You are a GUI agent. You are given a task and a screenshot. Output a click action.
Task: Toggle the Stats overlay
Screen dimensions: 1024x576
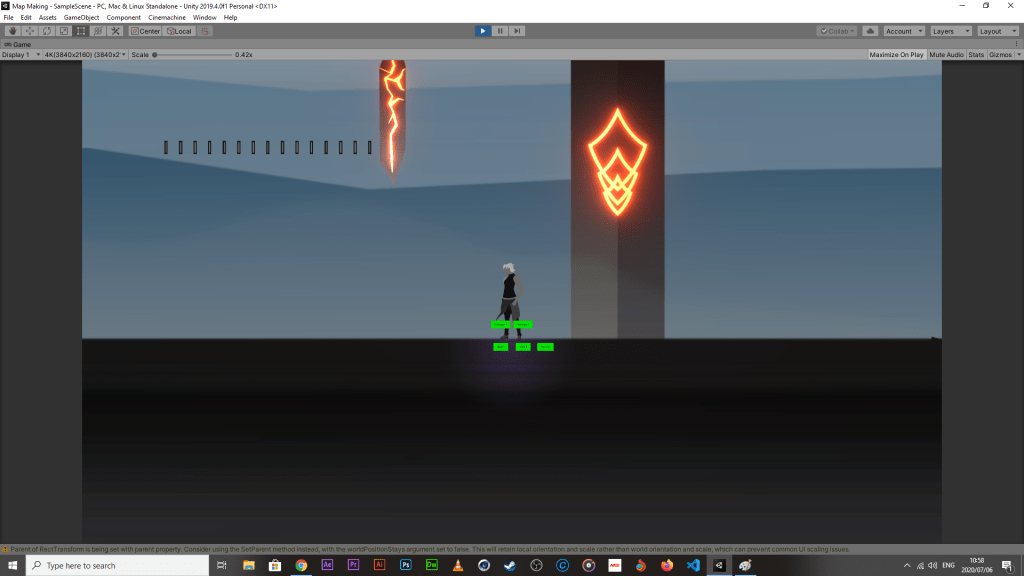976,55
